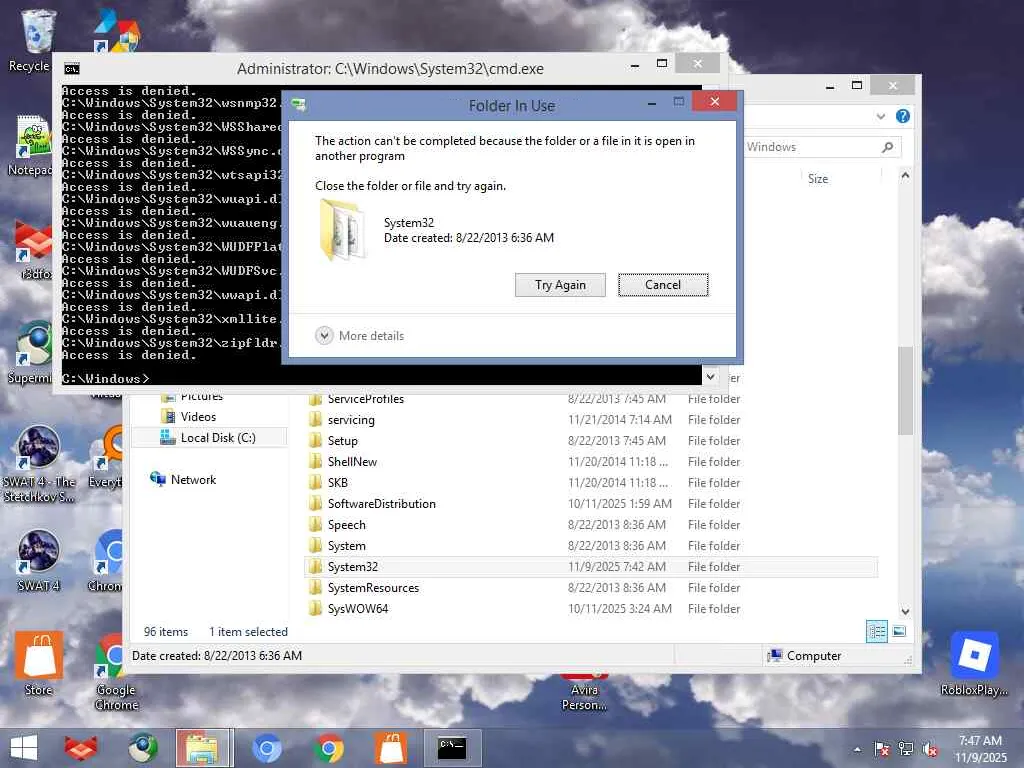Select the Google Chrome desktop shortcut
Image resolution: width=1024 pixels, height=768 pixels.
(x=116, y=671)
